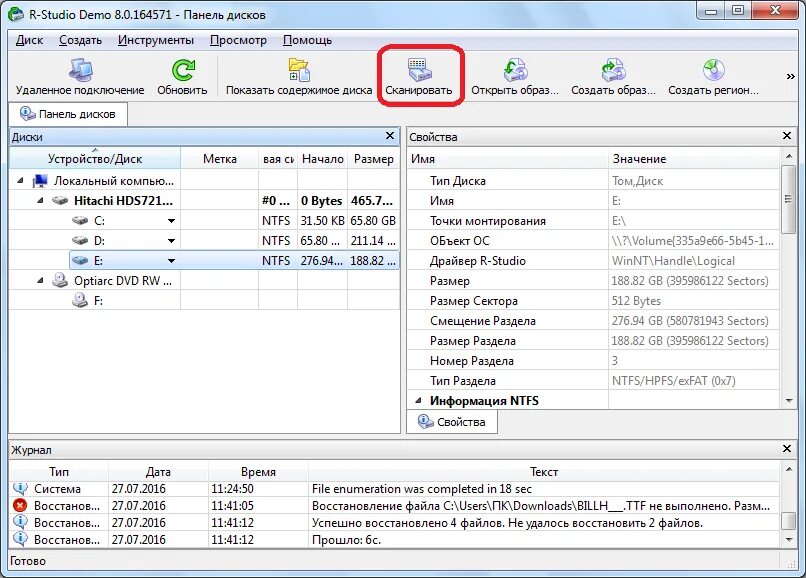Select the Optiarc DVD RW device icon

(x=60, y=280)
